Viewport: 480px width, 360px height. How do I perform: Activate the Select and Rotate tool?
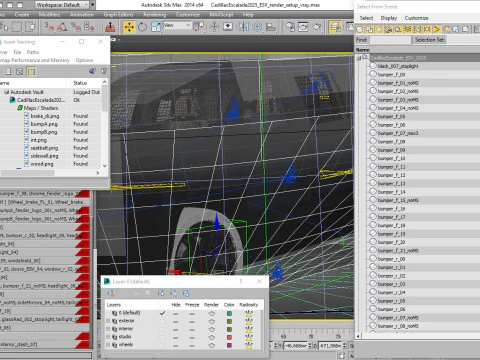(x=142, y=27)
